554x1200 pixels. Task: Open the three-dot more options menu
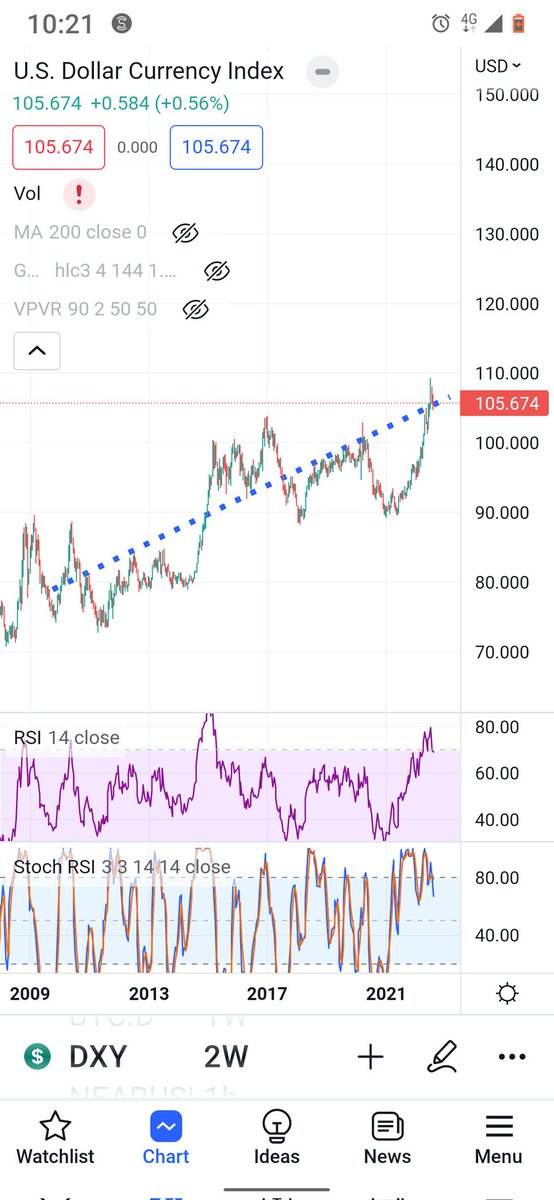(511, 1057)
